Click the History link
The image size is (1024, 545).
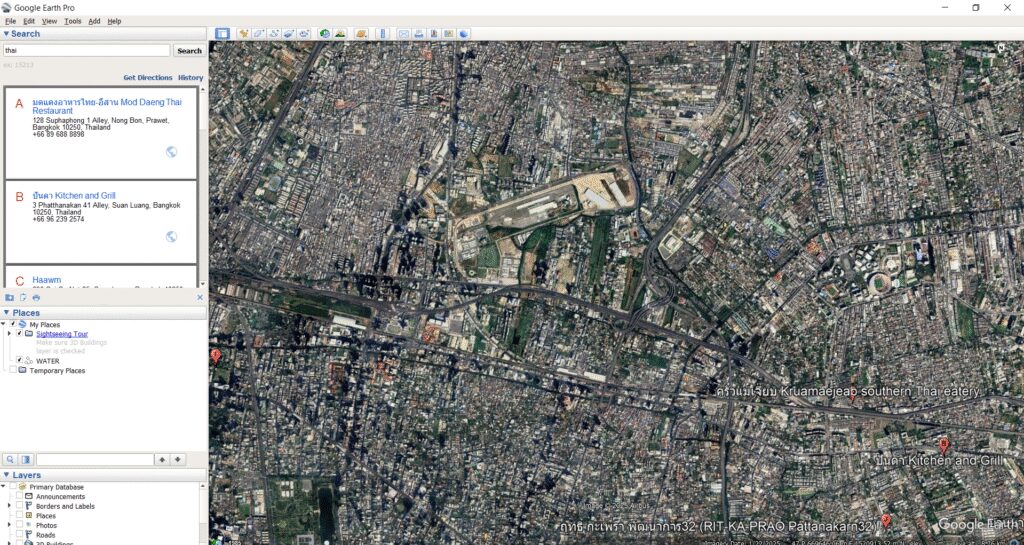click(x=191, y=77)
